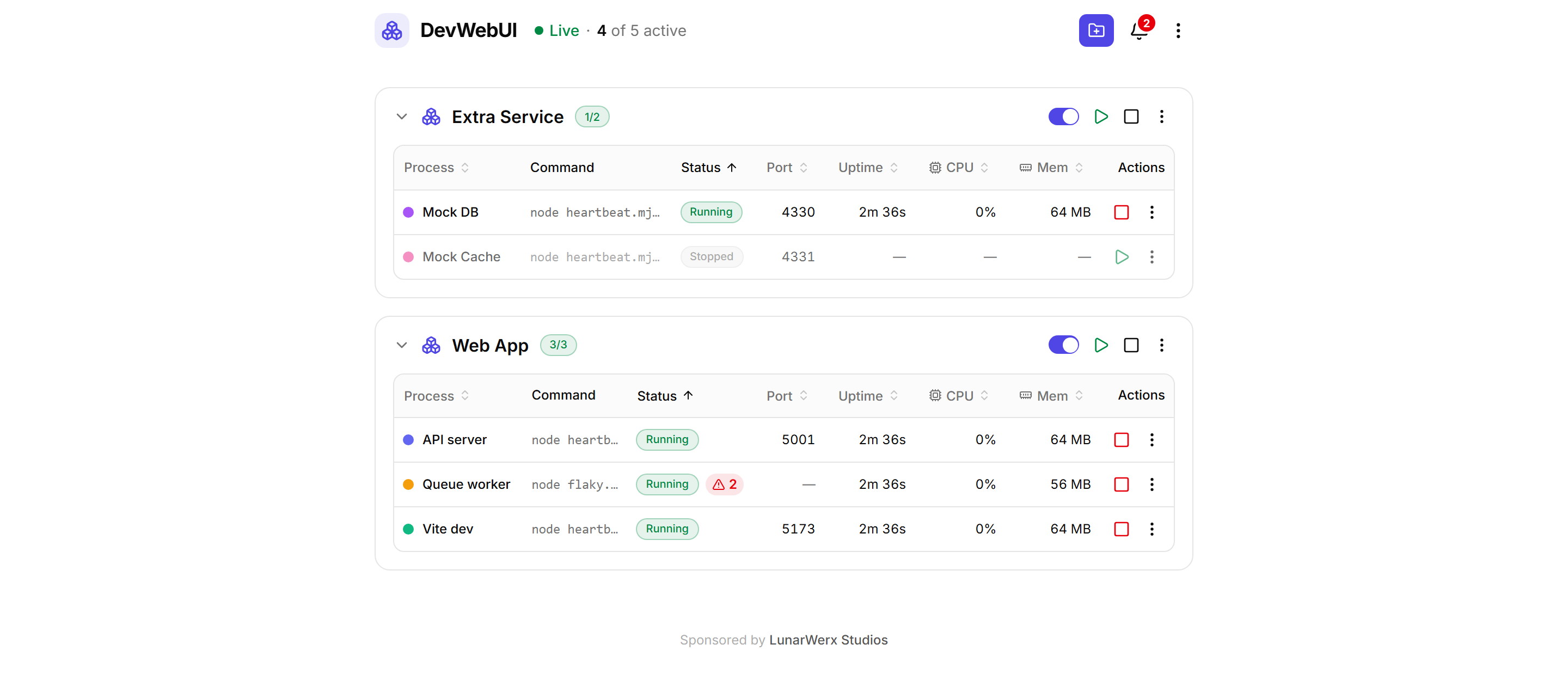Screen dimensions: 1568x675
Task: Sort Extra Service table by Port
Action: (x=787, y=167)
